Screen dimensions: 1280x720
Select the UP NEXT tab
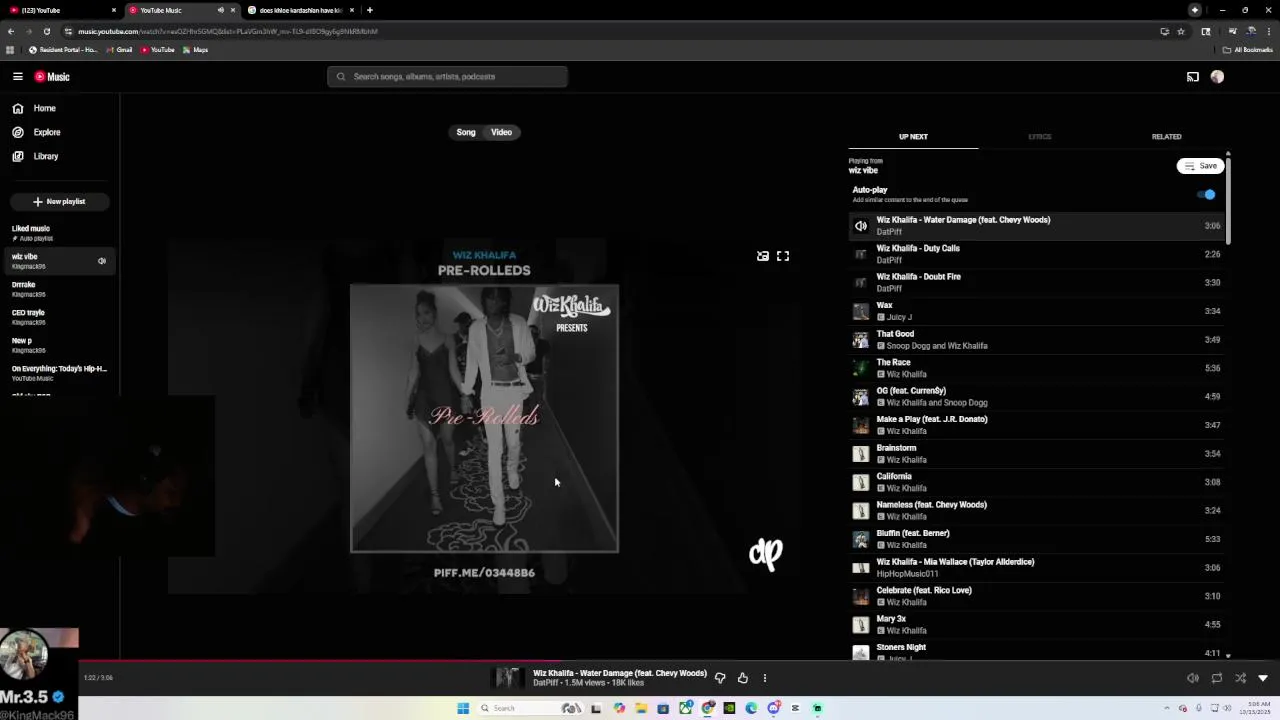[913, 137]
